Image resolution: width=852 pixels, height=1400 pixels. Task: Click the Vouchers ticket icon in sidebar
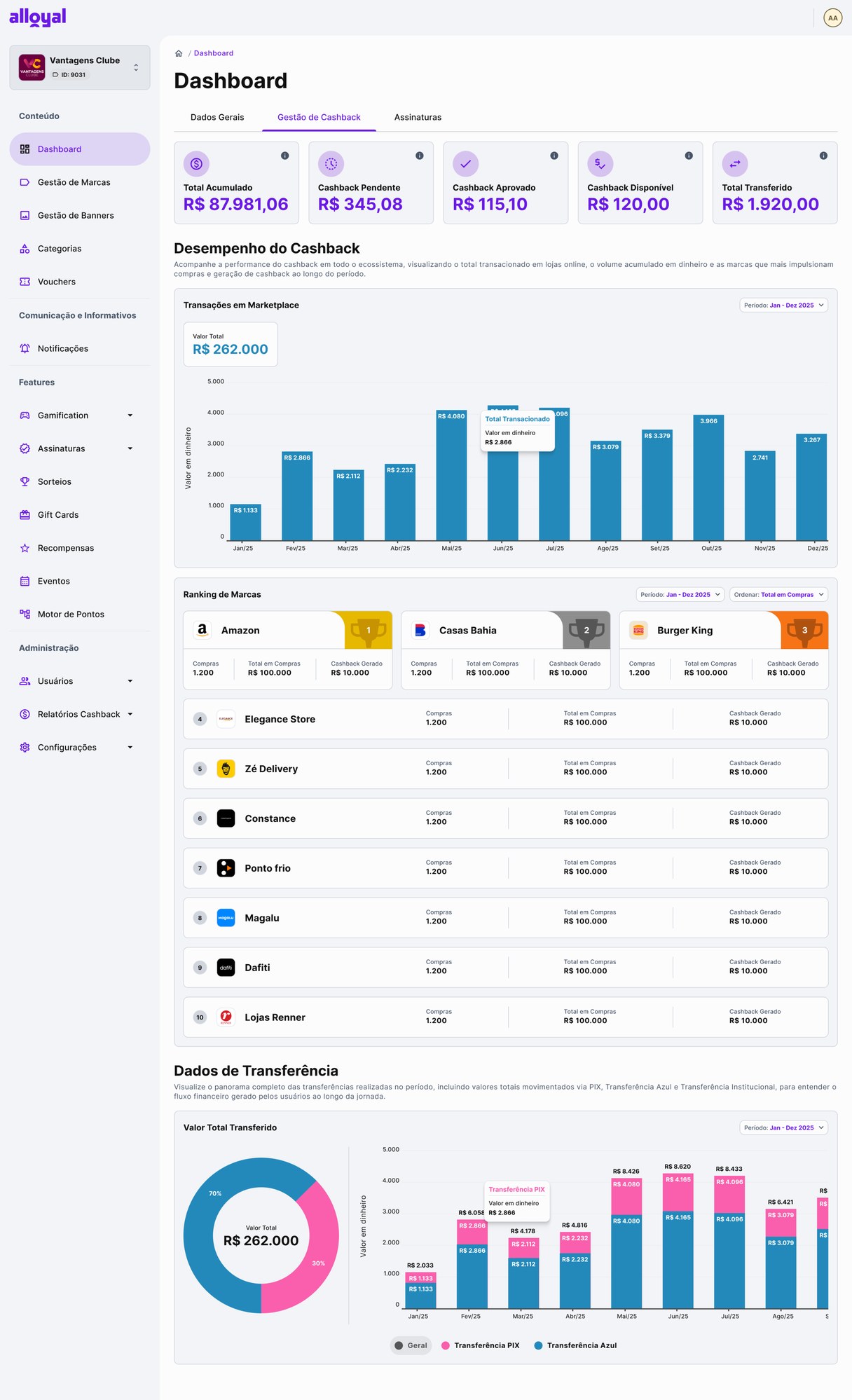(25, 282)
